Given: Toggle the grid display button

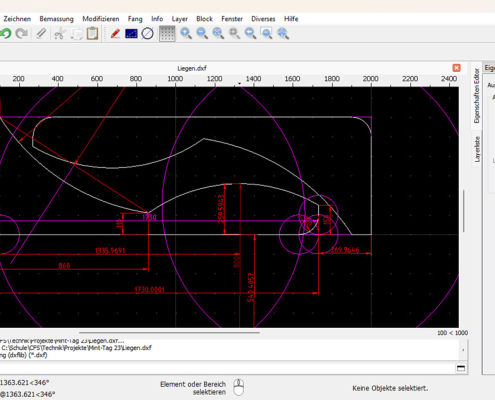Looking at the screenshot, I should coord(167,34).
